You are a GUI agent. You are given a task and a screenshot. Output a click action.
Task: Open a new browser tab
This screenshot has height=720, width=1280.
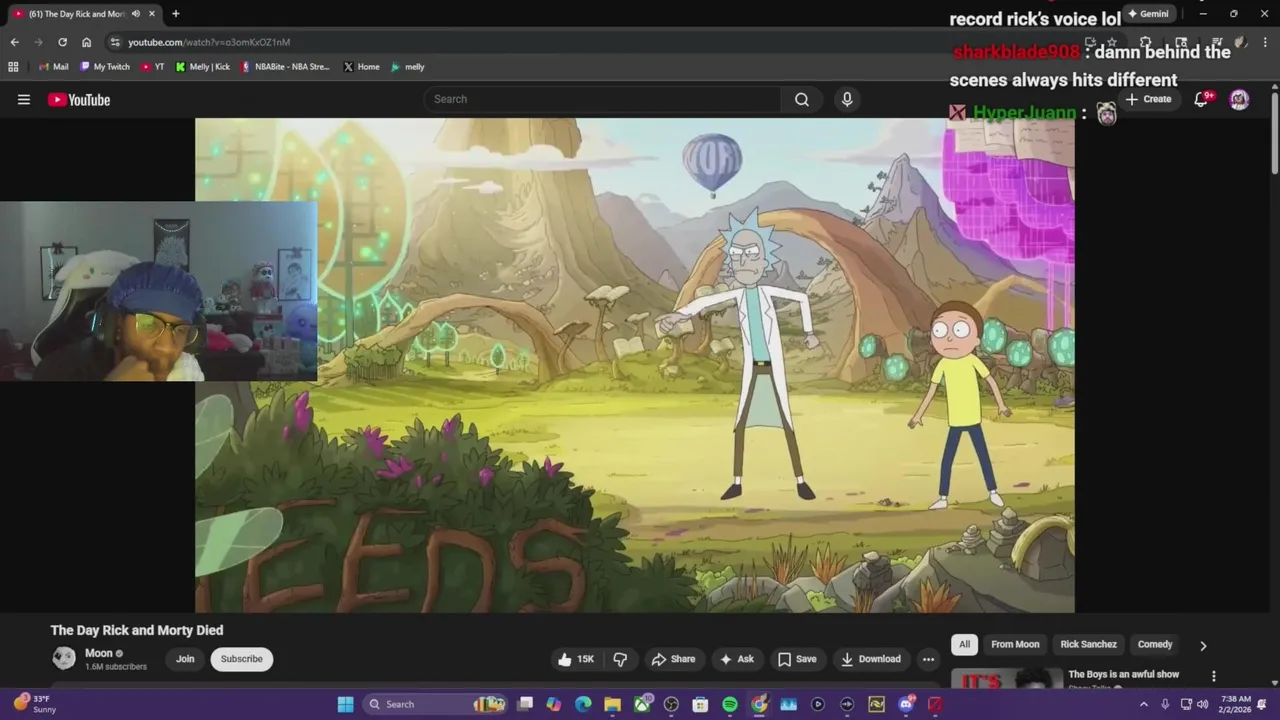click(176, 14)
